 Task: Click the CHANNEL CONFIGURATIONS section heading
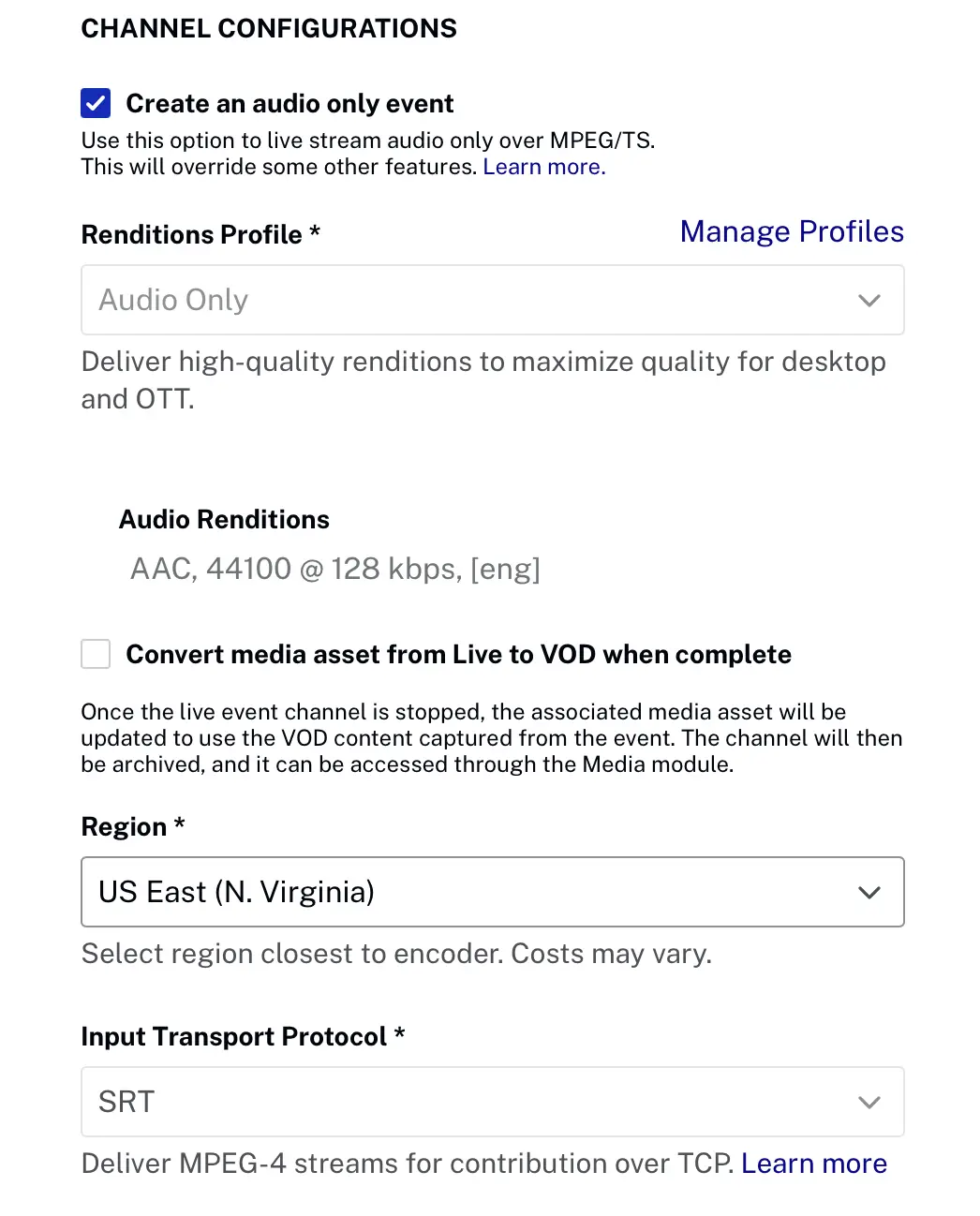269,28
